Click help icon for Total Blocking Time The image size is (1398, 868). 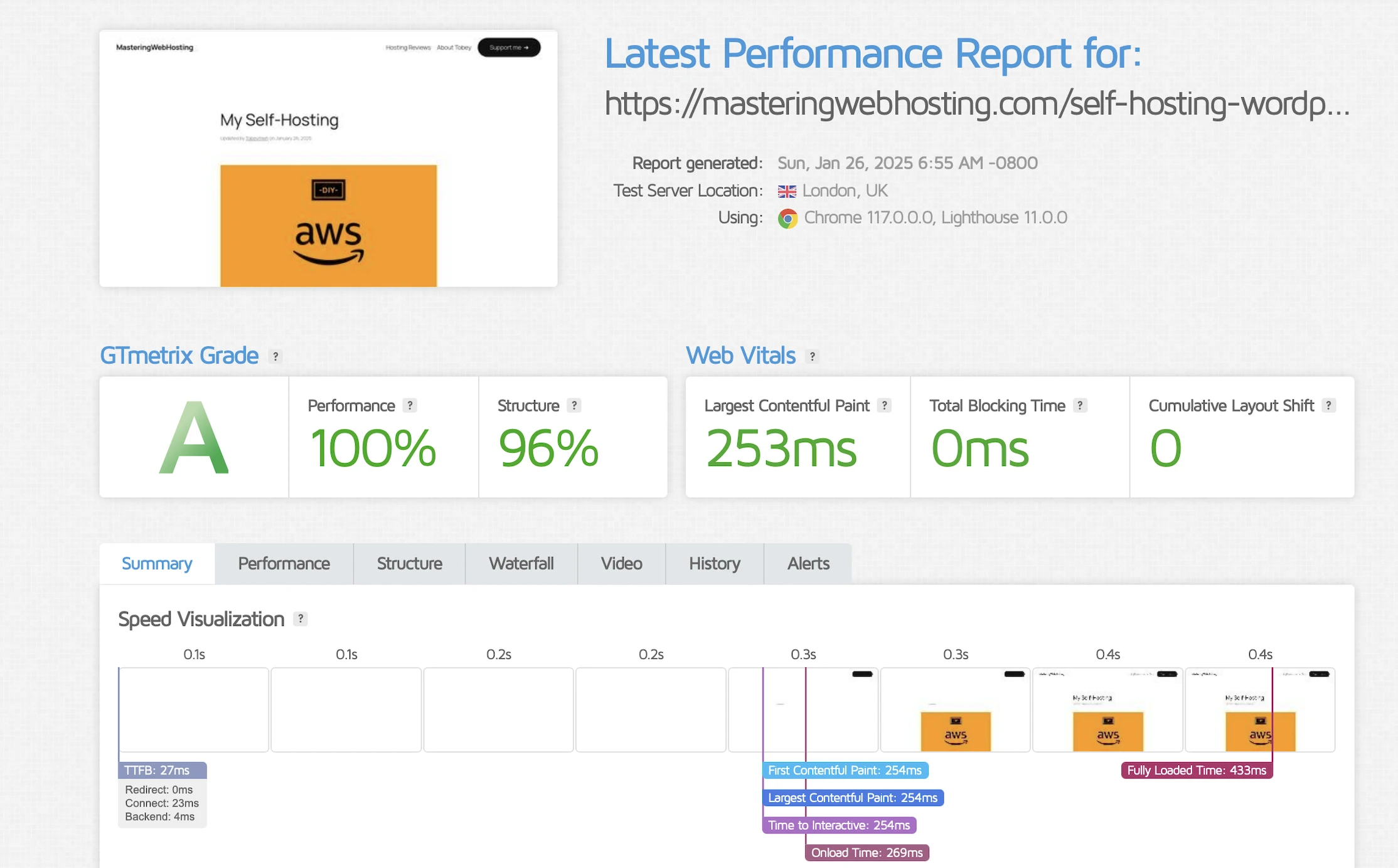click(1079, 406)
